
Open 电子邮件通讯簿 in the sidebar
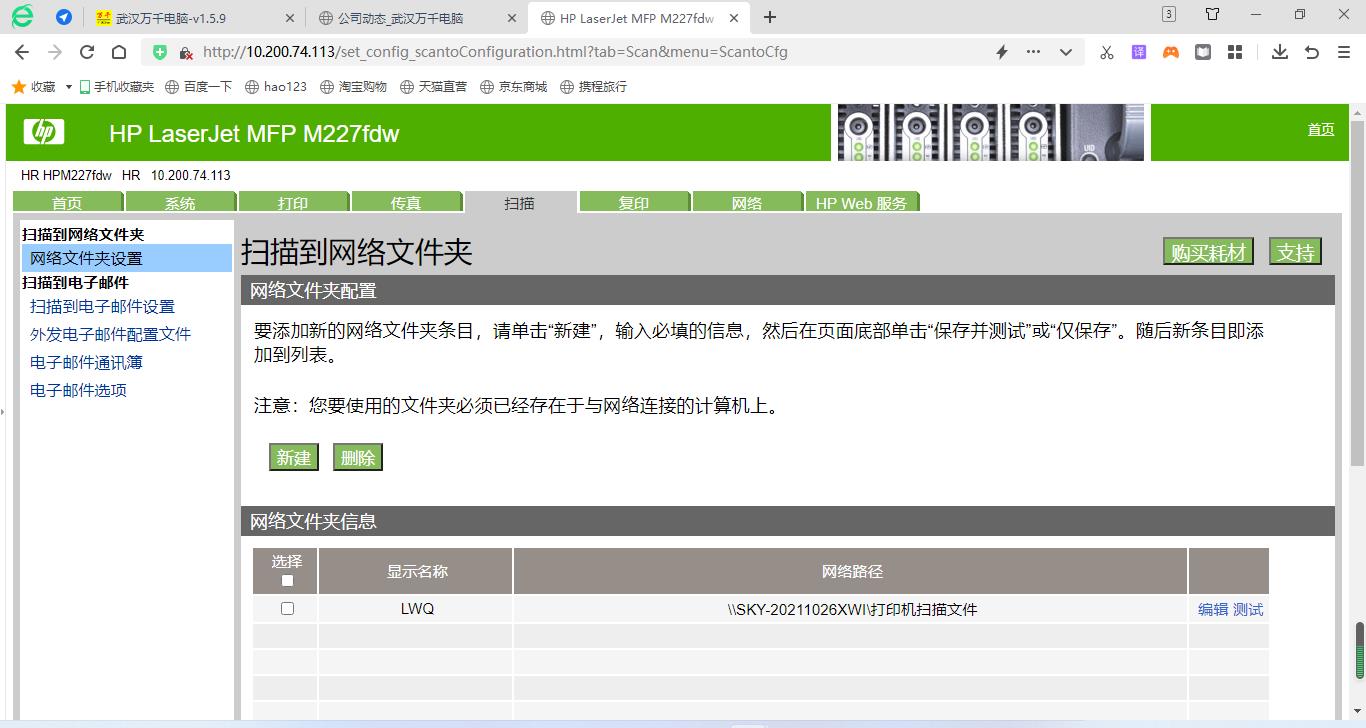pyautogui.click(x=86, y=363)
